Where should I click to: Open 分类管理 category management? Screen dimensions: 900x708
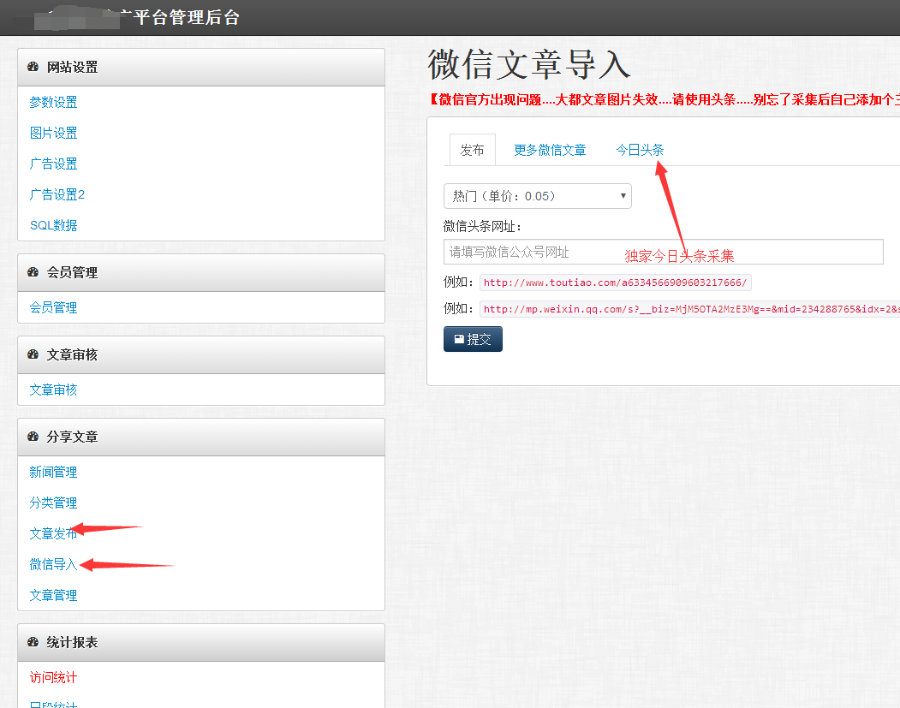point(52,502)
